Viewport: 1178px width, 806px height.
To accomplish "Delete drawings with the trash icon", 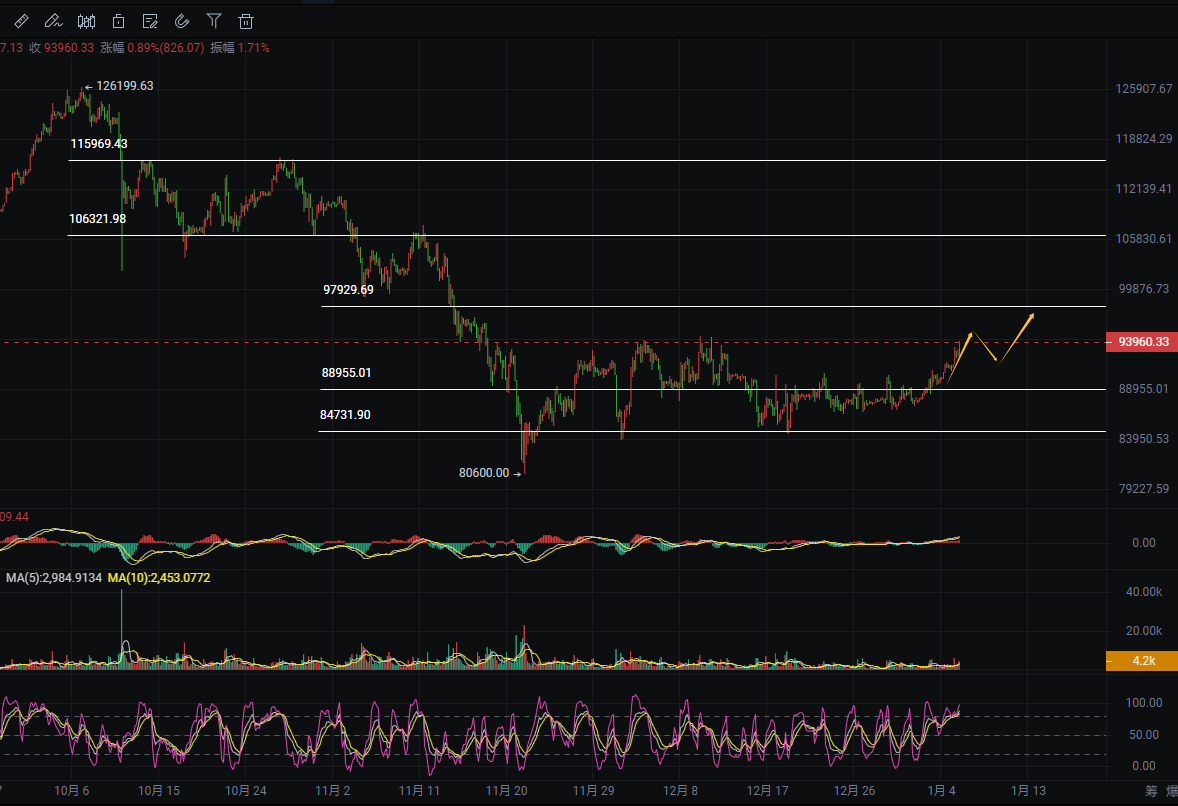I will point(246,20).
